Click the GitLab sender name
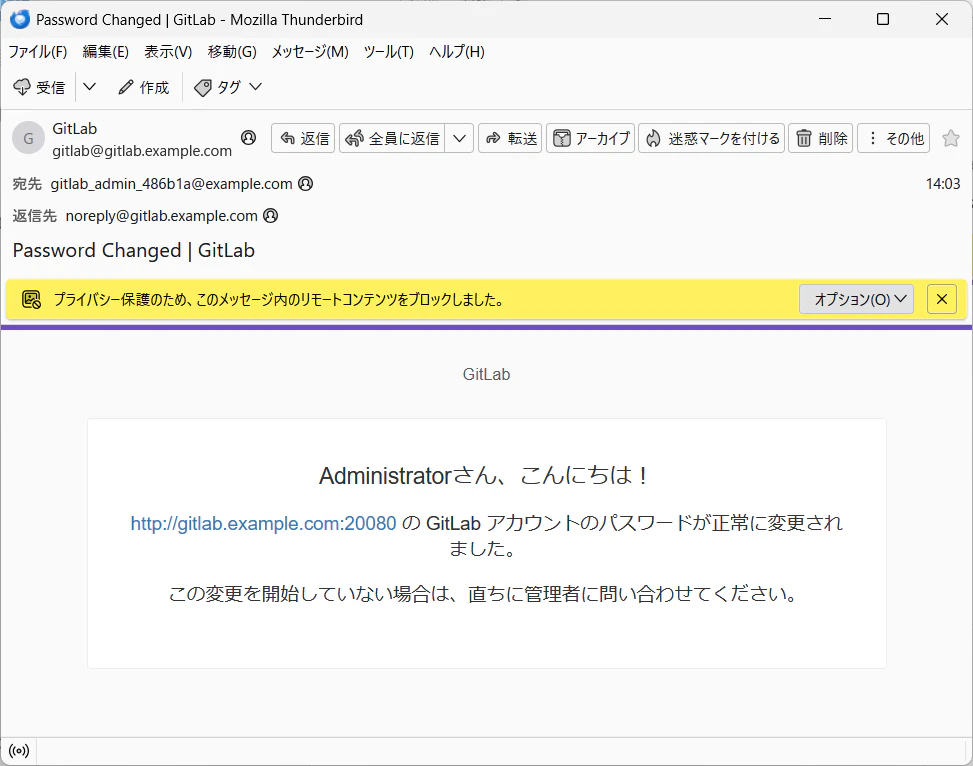Viewport: 973px width, 766px height. click(x=74, y=128)
